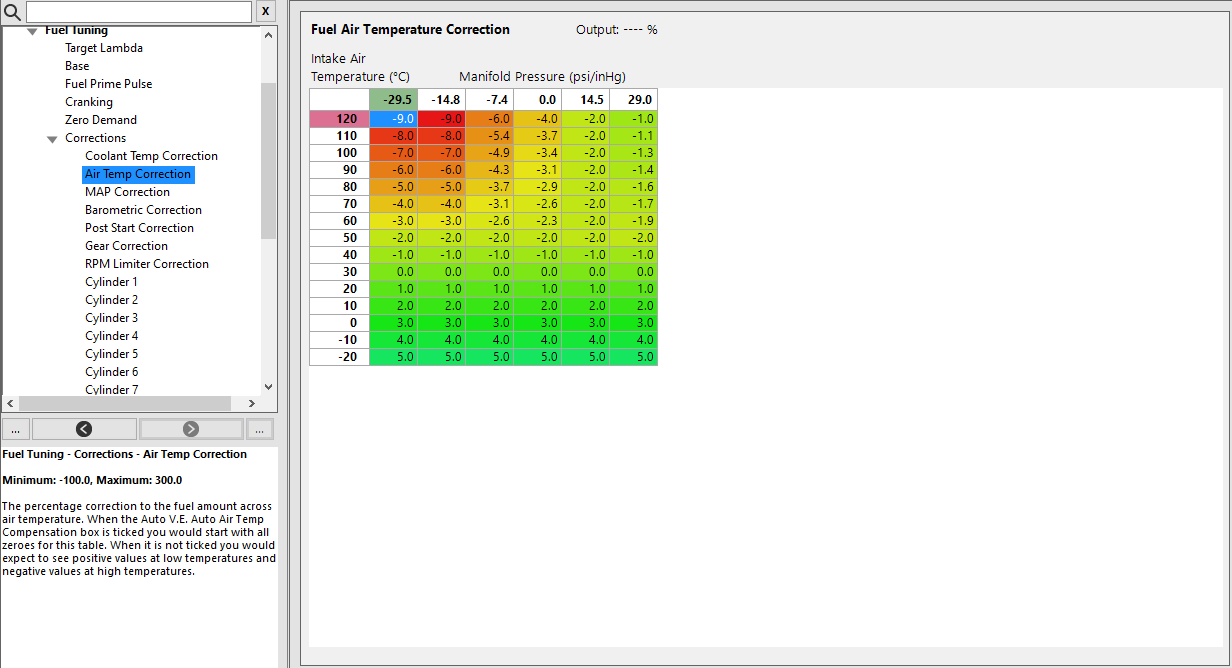Select Post Start Correction
1232x668 pixels.
pyautogui.click(x=139, y=228)
